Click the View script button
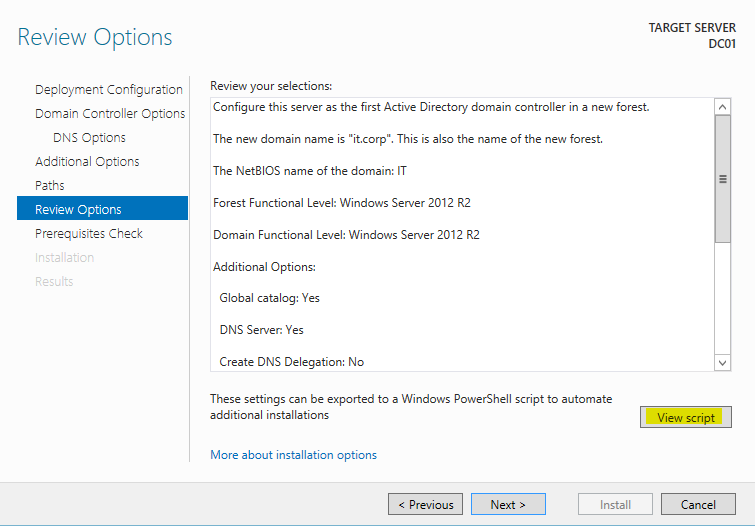 pyautogui.click(x=686, y=417)
